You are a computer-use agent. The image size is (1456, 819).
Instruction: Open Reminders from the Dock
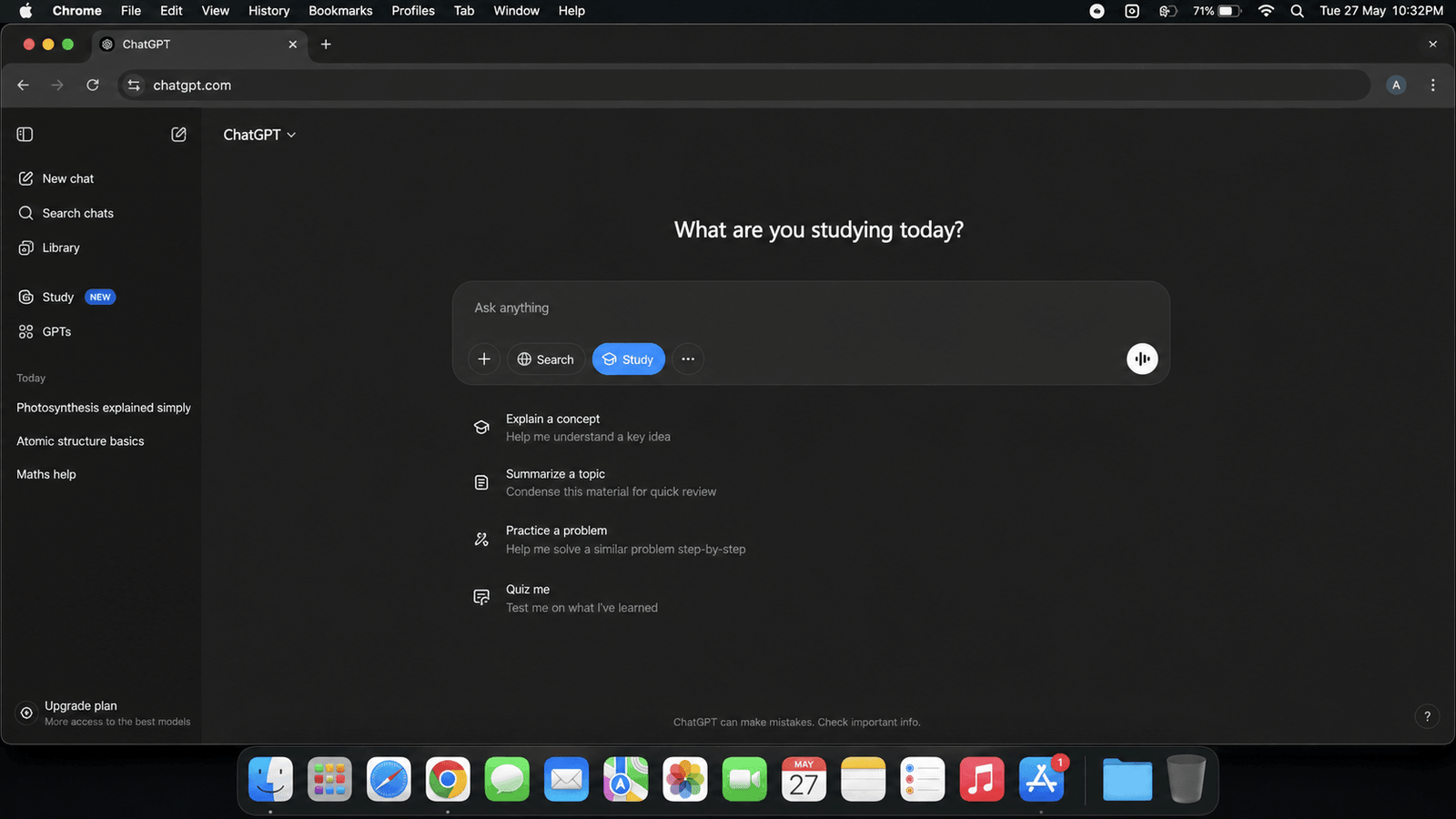(923, 779)
